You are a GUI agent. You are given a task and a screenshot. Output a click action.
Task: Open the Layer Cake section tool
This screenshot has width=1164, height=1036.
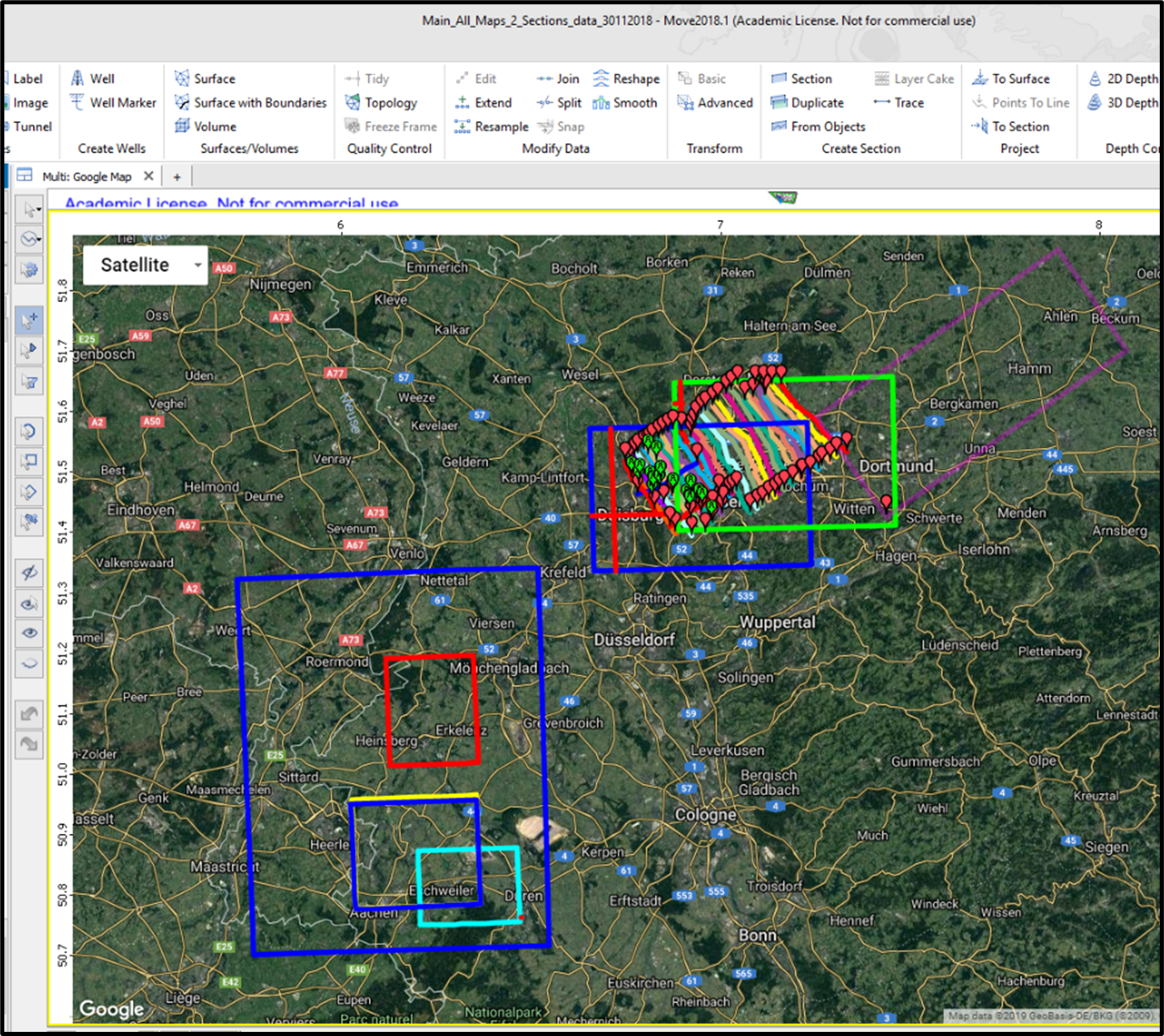[914, 79]
